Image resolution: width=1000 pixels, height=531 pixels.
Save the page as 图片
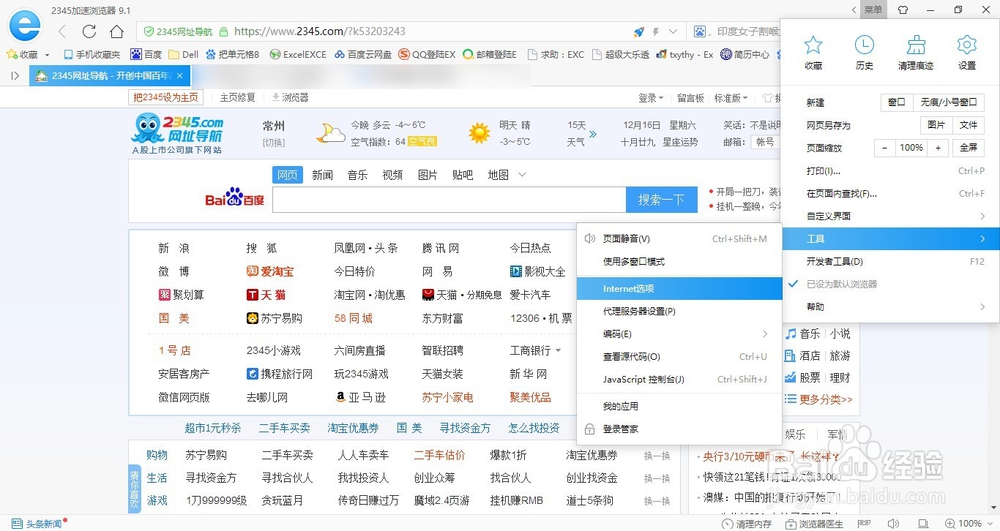[936, 125]
